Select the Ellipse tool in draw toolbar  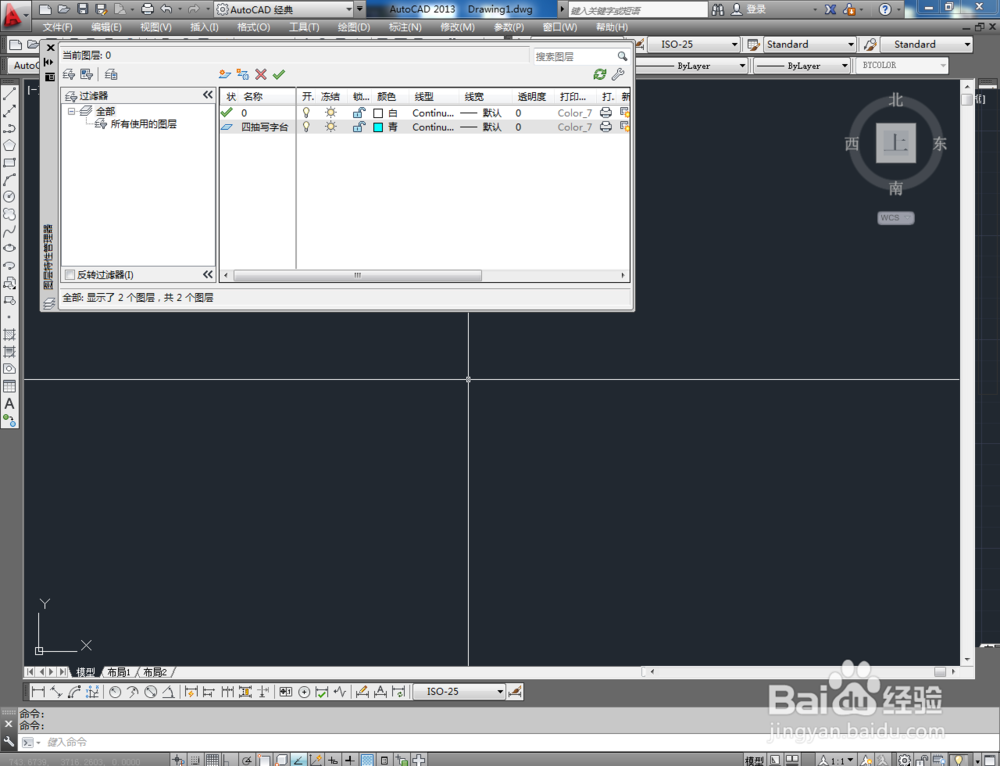coord(10,249)
